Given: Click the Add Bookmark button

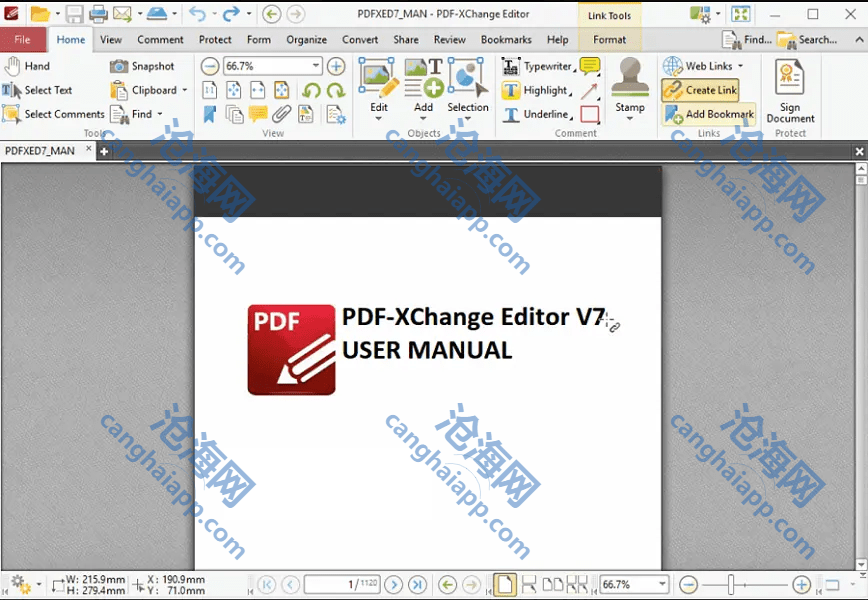Looking at the screenshot, I should point(709,114).
